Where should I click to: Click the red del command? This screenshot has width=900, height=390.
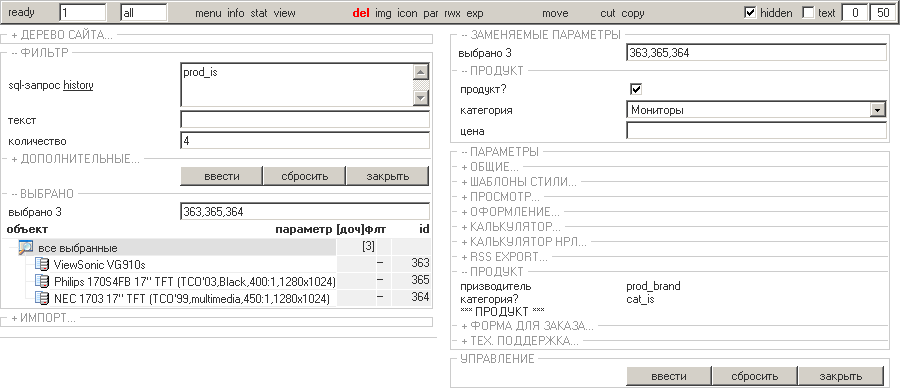tap(361, 13)
